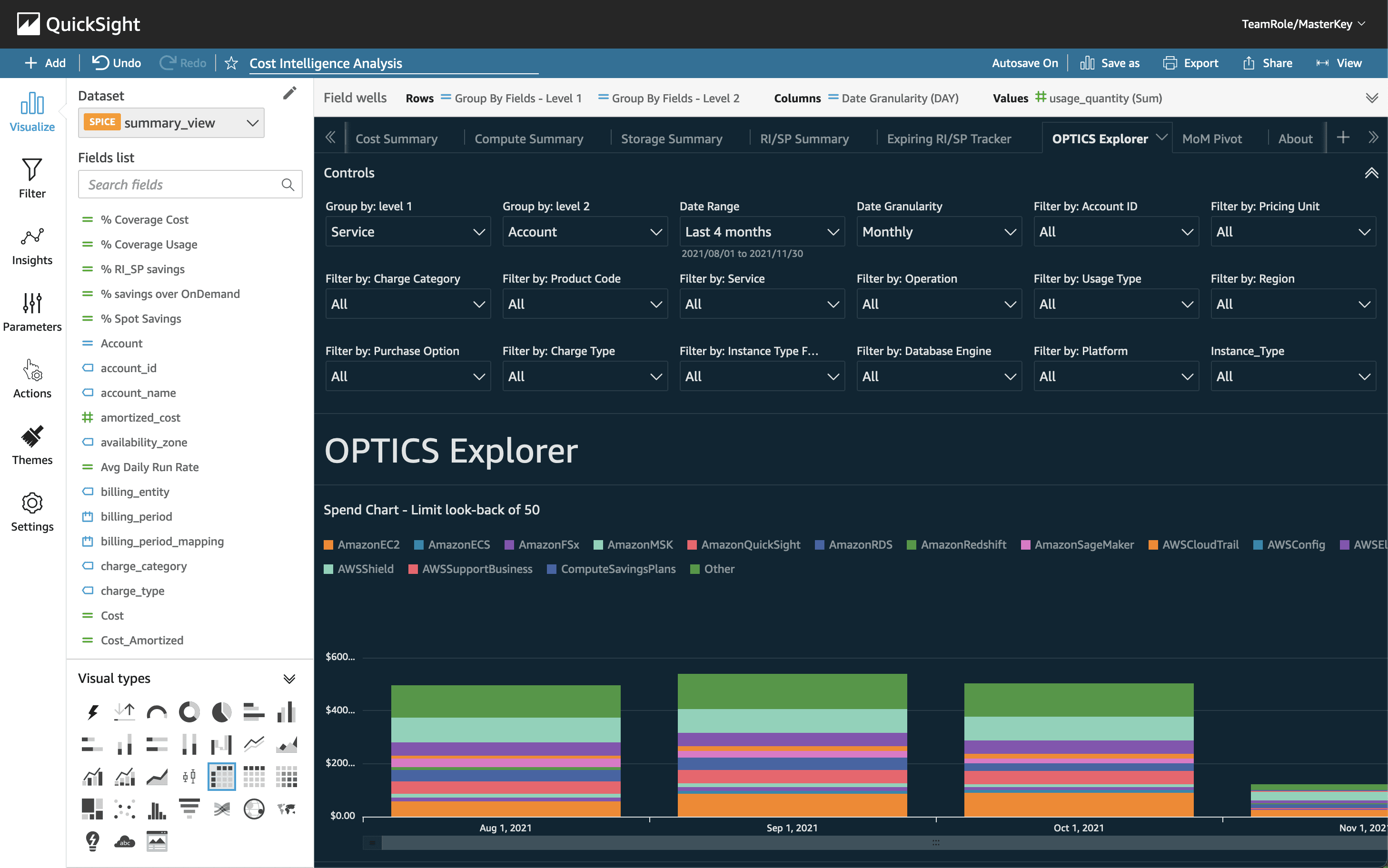Open the Actions panel
Viewport: 1388px width, 868px height.
pyautogui.click(x=32, y=378)
